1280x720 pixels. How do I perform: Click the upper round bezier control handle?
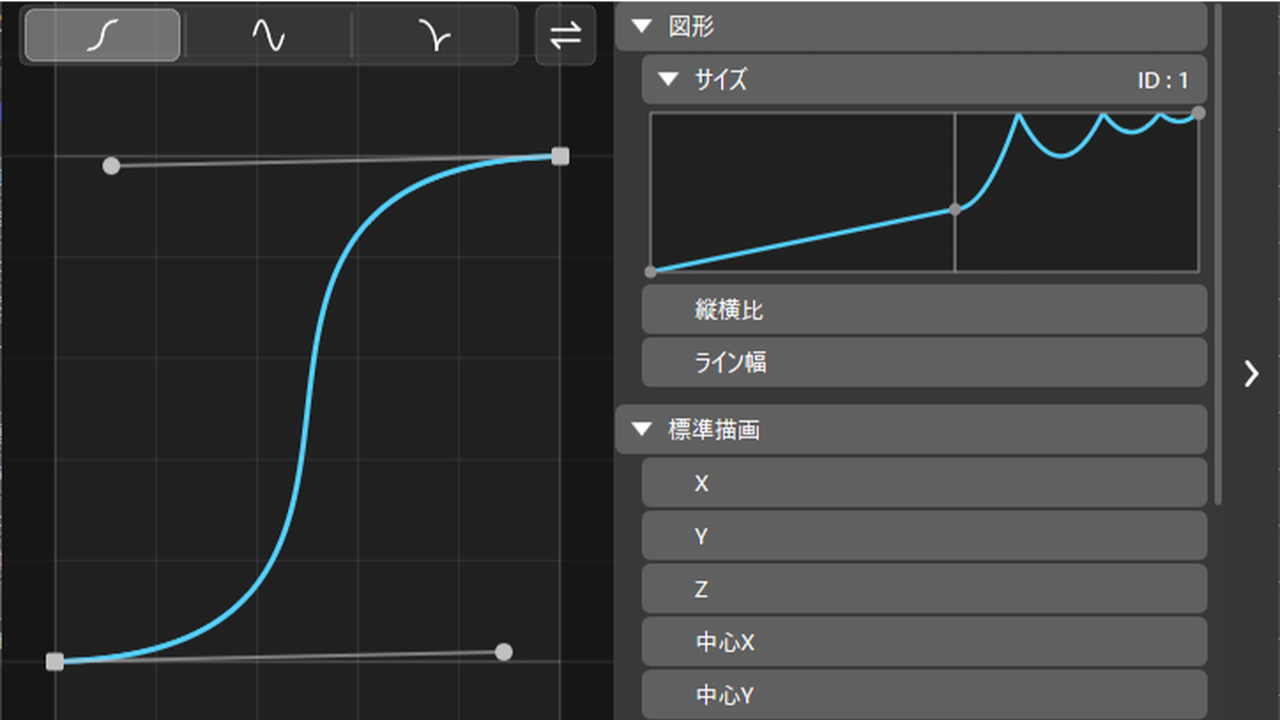[x=111, y=165]
